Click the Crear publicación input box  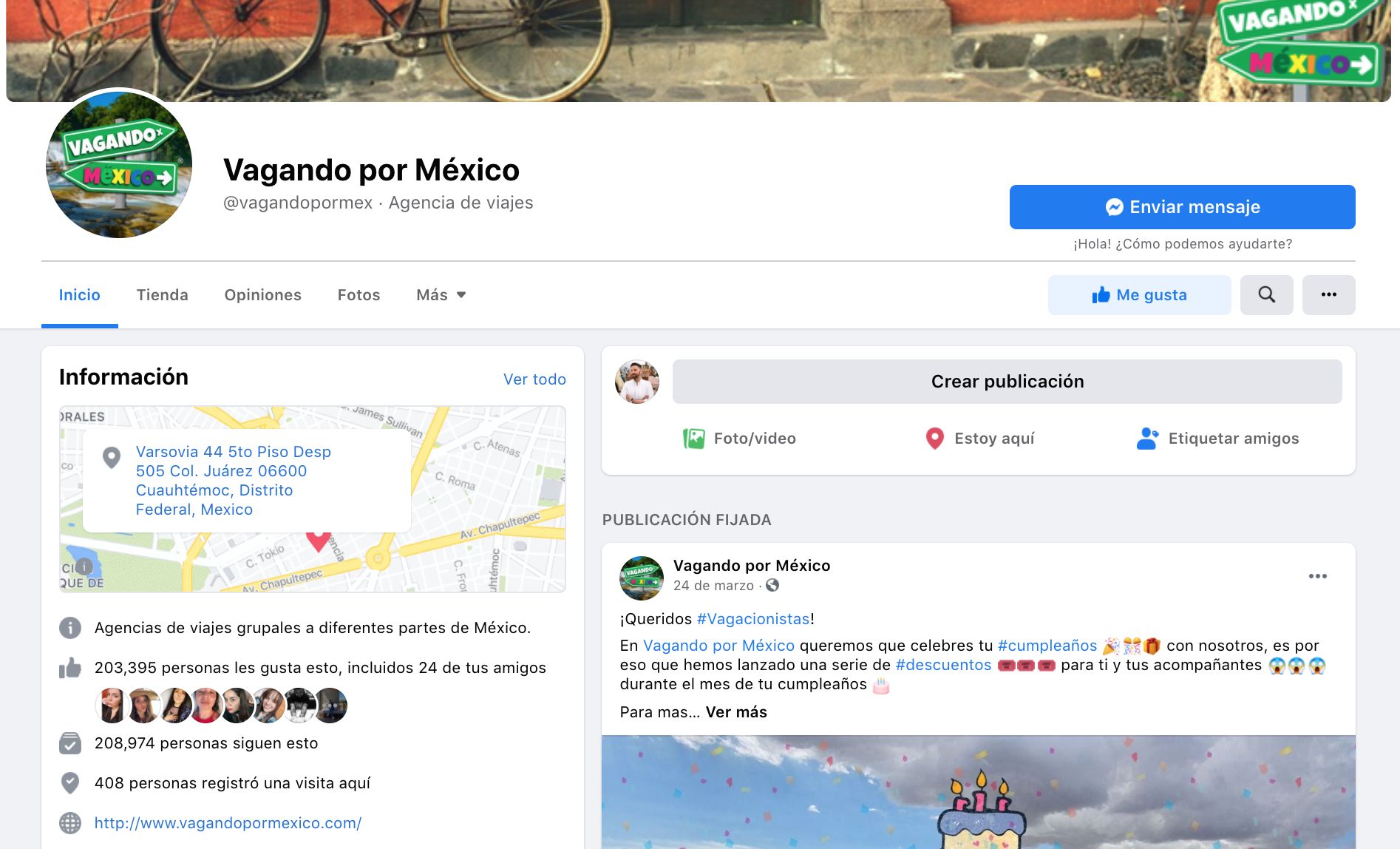1007,382
